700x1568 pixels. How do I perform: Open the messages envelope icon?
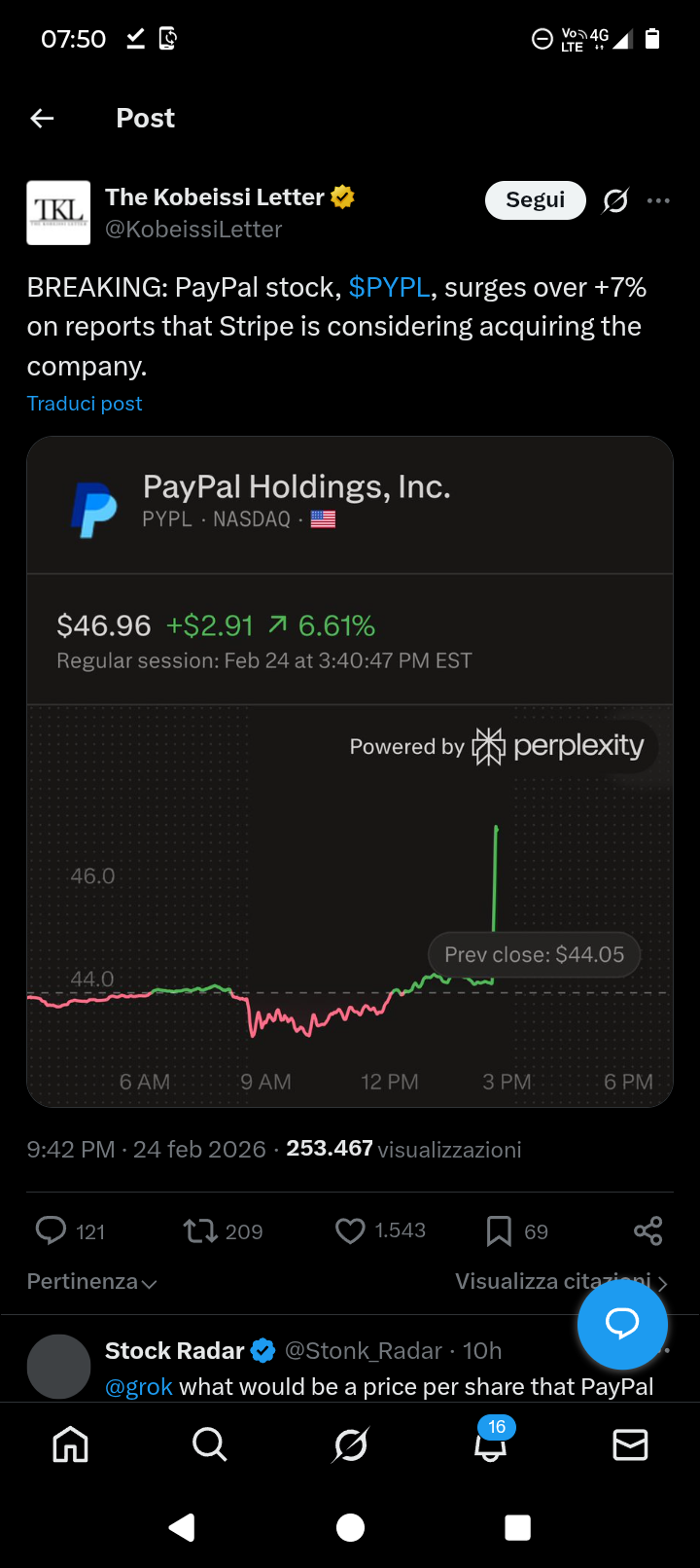click(630, 1444)
